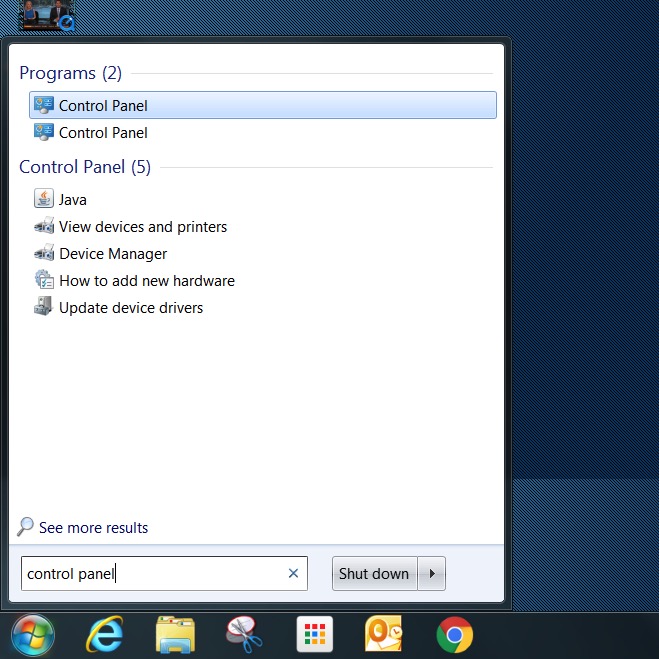Click the non-highlighted Control Panel result's icon
Screen dimensions: 659x659
(44, 132)
